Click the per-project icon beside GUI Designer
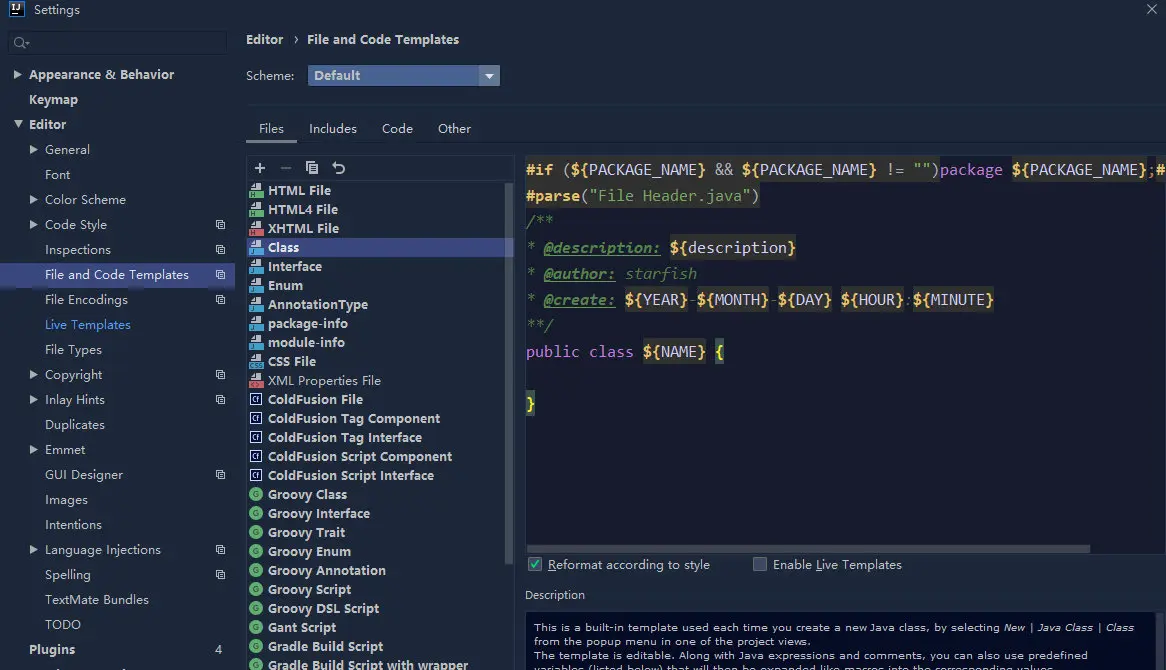 [x=220, y=474]
